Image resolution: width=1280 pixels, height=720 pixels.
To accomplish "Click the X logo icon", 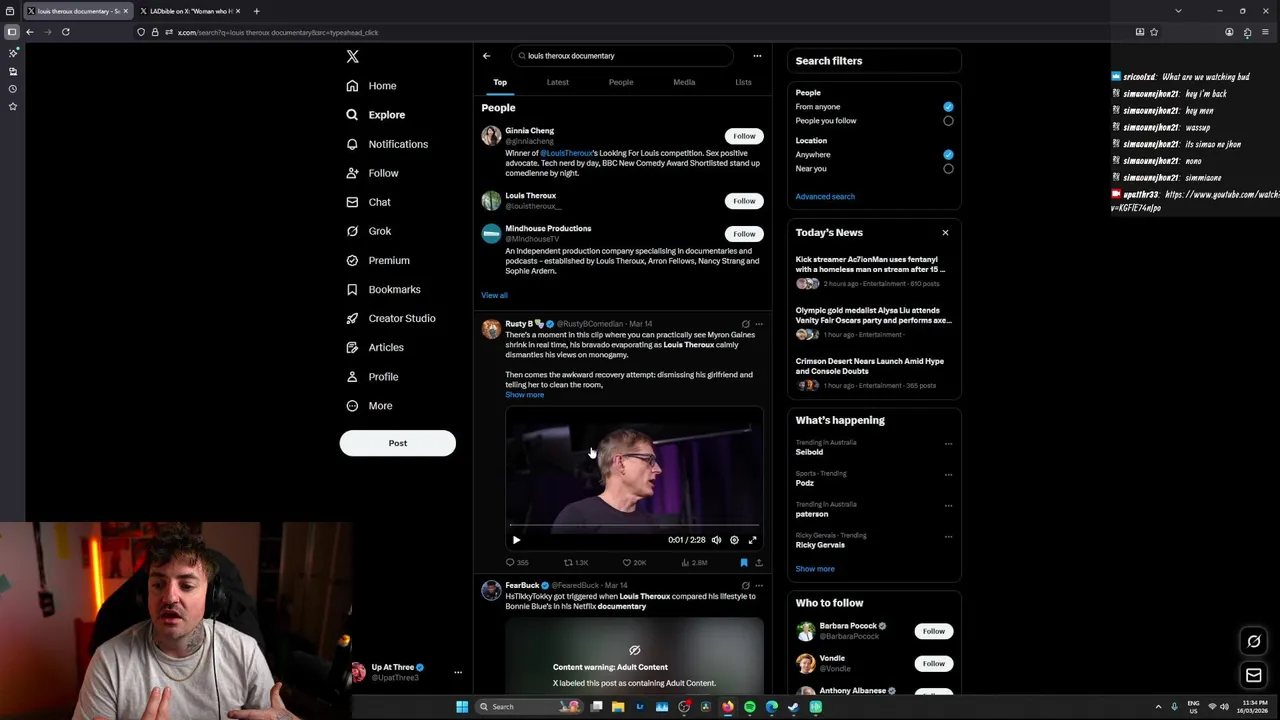I will [x=352, y=57].
